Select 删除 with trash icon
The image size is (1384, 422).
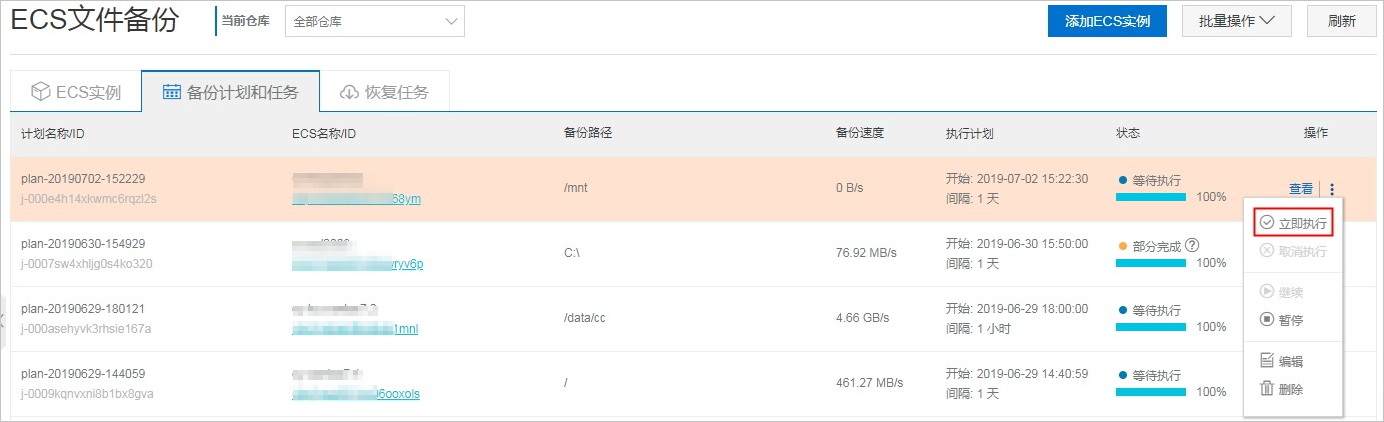tap(1282, 389)
